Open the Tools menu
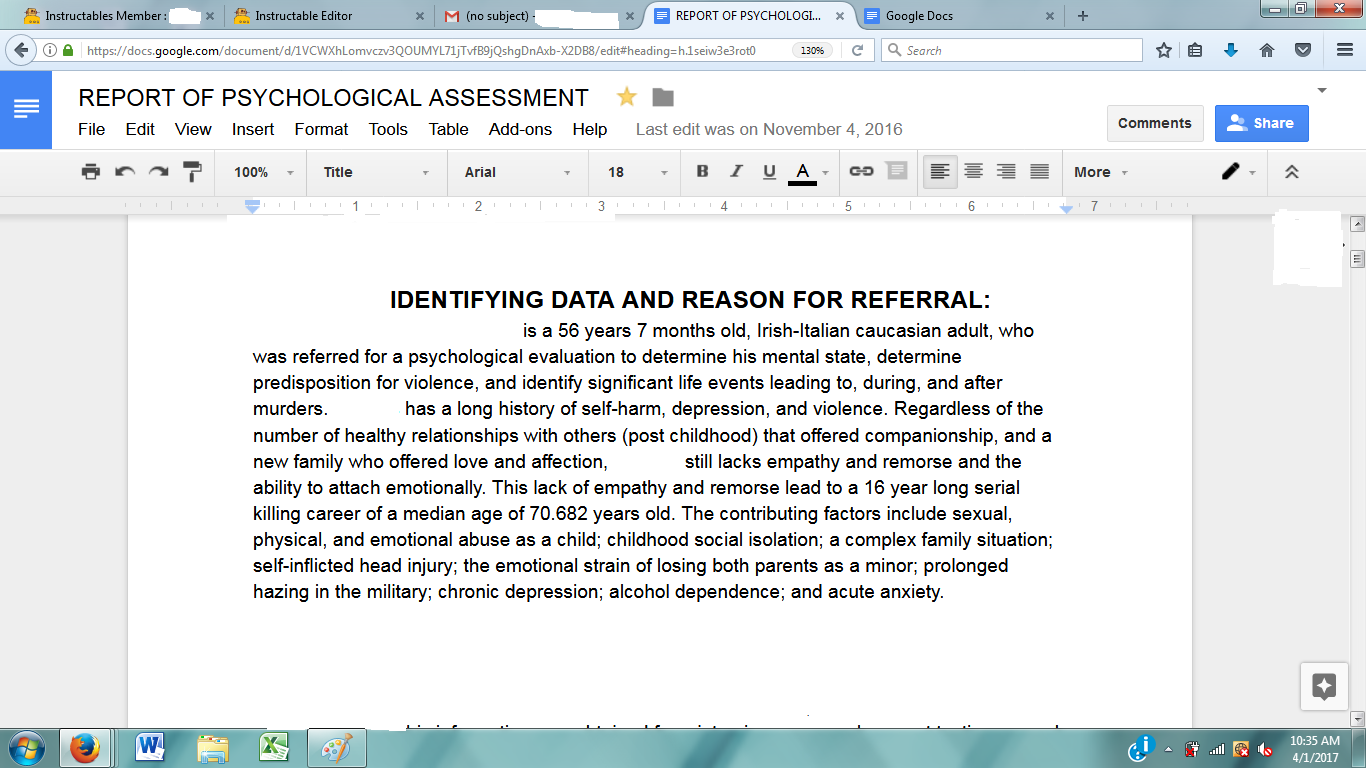The image size is (1366, 768). 388,129
